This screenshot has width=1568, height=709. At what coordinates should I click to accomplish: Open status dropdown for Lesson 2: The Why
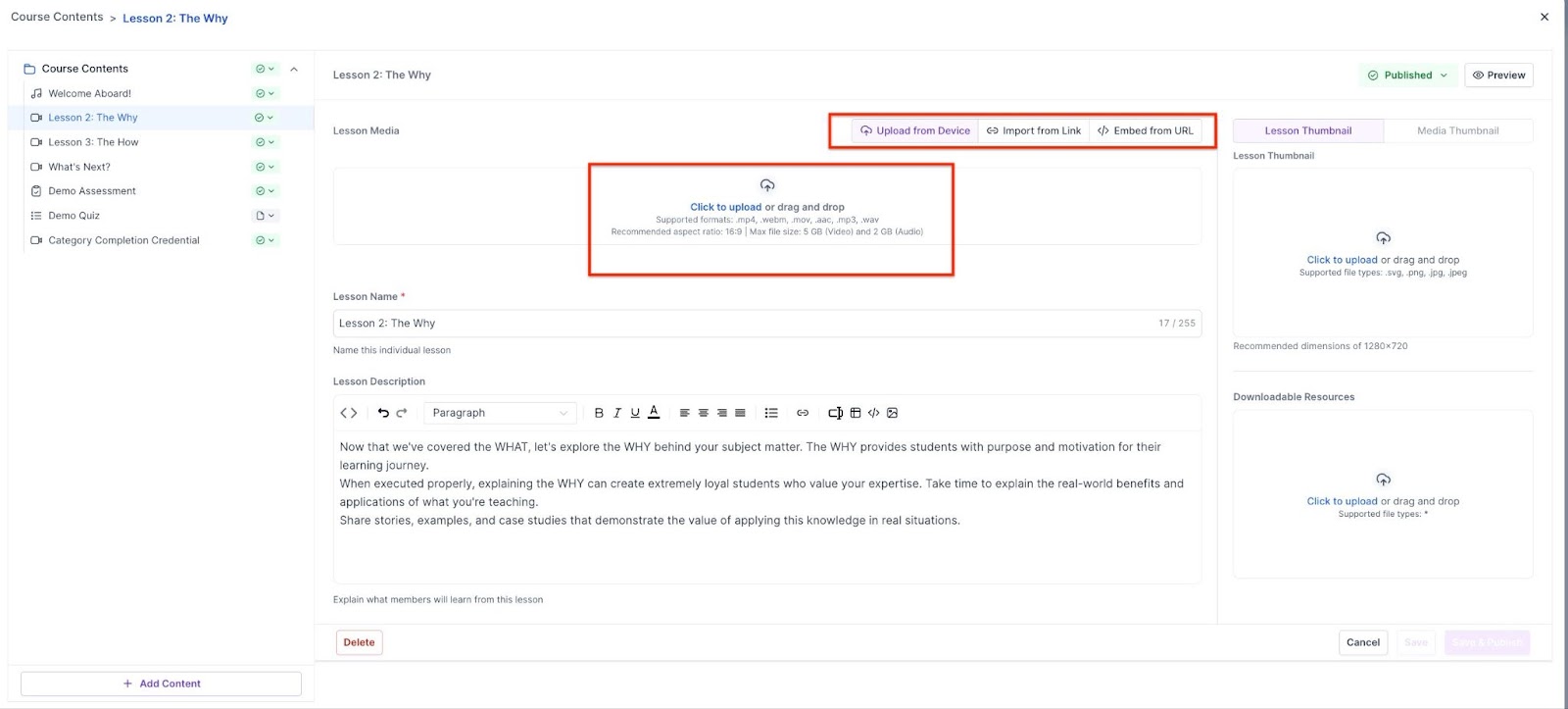pos(265,118)
